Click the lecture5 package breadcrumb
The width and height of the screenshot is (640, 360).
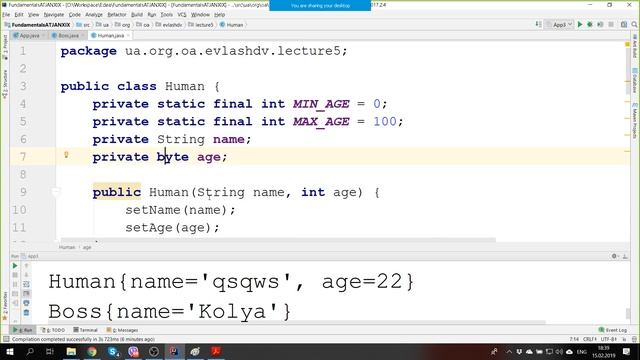200,25
